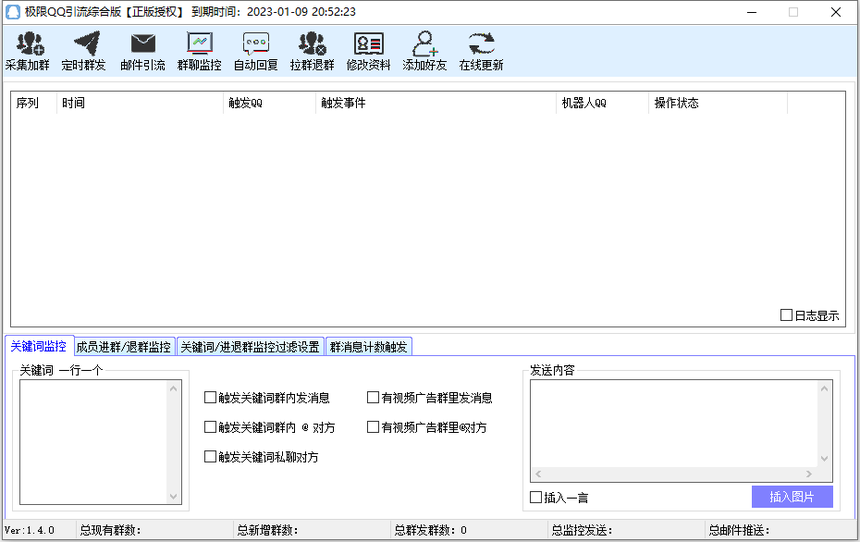Click into the 关键词 text area
This screenshot has width=860, height=542.
[x=94, y=442]
